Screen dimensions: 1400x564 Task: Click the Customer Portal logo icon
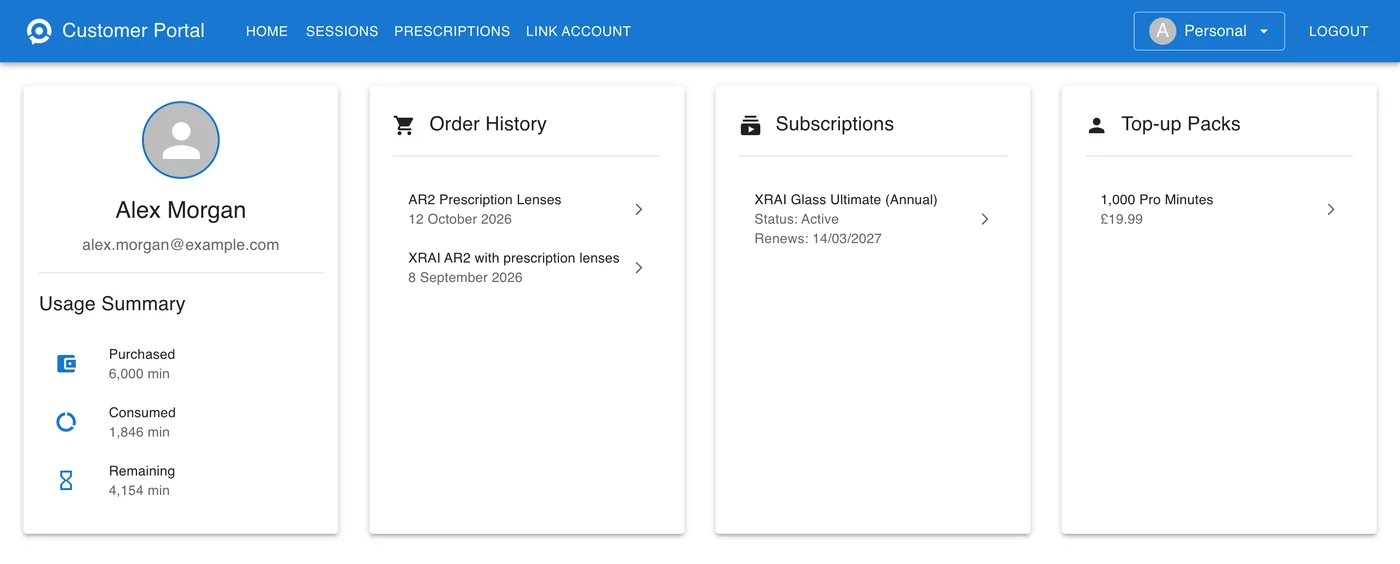tap(39, 31)
